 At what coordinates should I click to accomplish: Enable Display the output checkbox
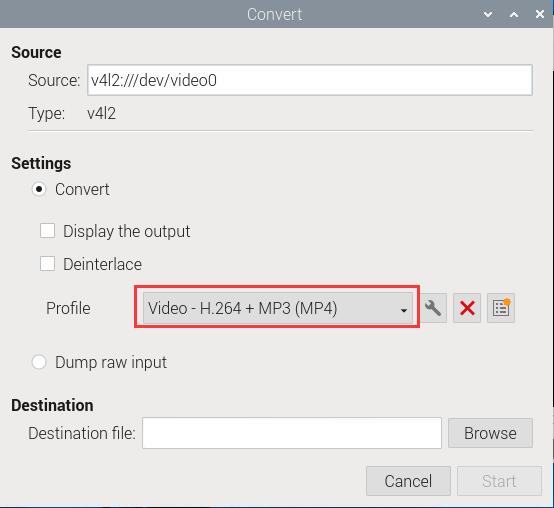[x=47, y=231]
